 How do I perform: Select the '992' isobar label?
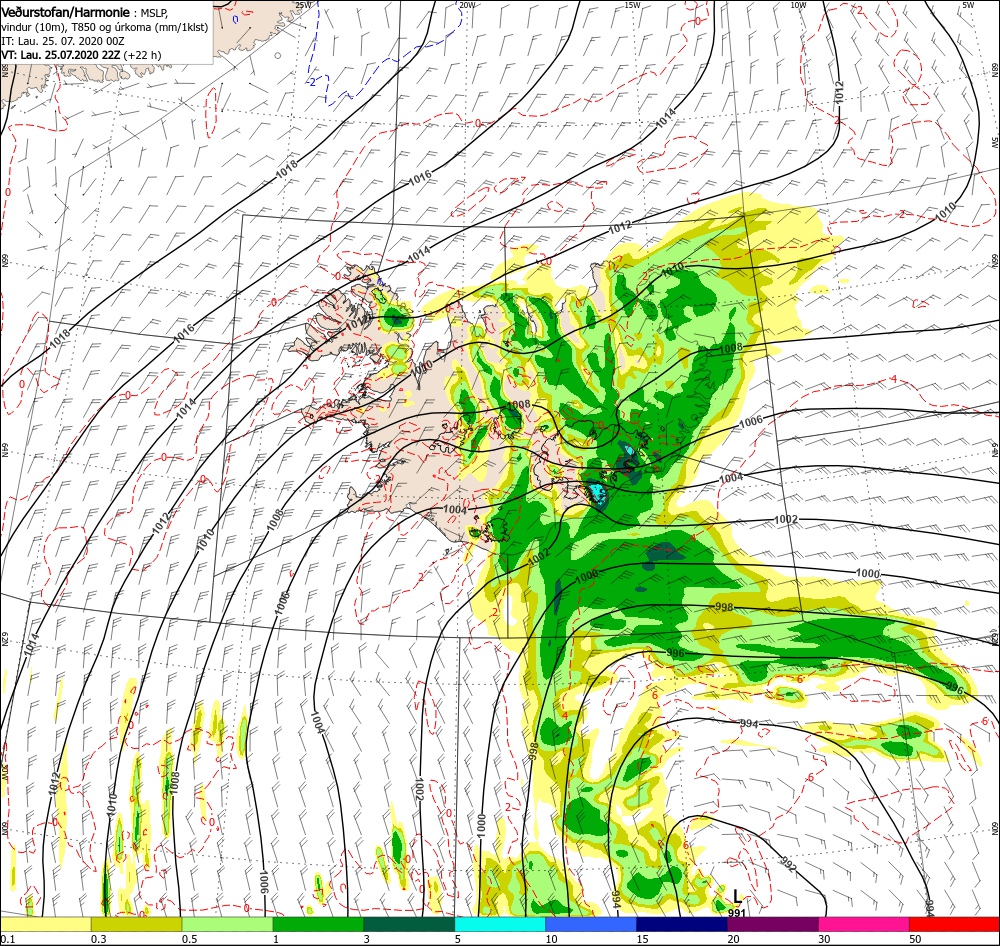[788, 865]
